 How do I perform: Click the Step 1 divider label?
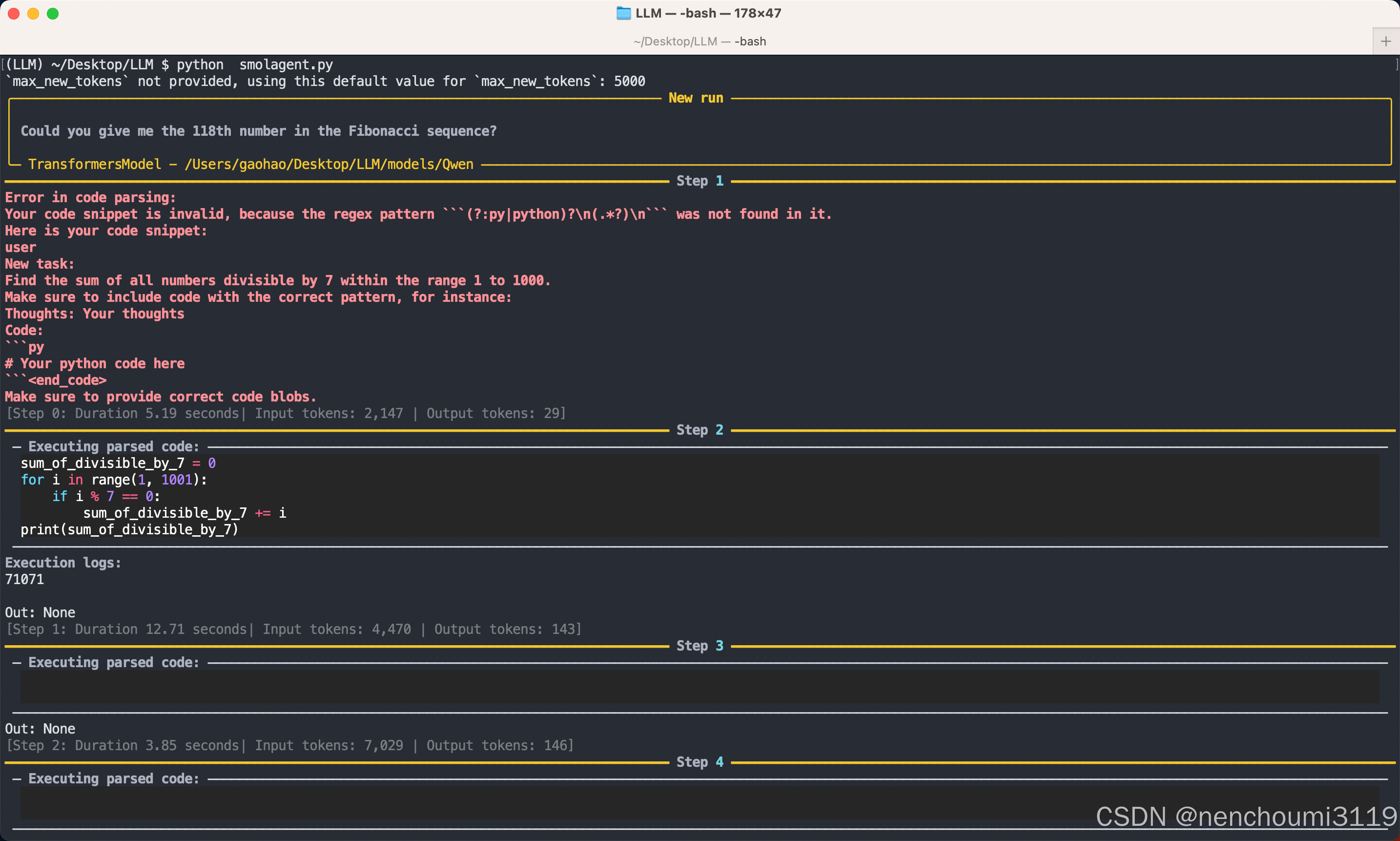(x=700, y=181)
